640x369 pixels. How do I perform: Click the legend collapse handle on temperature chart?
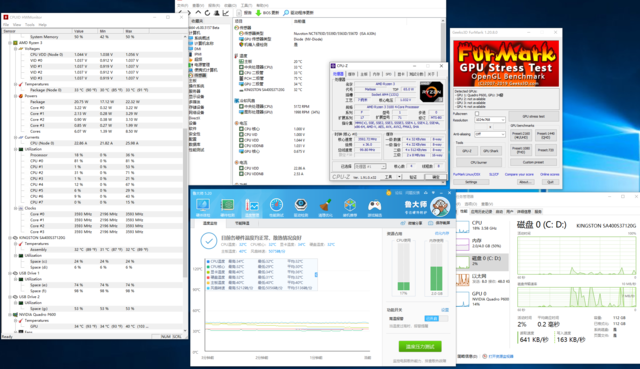point(316,275)
